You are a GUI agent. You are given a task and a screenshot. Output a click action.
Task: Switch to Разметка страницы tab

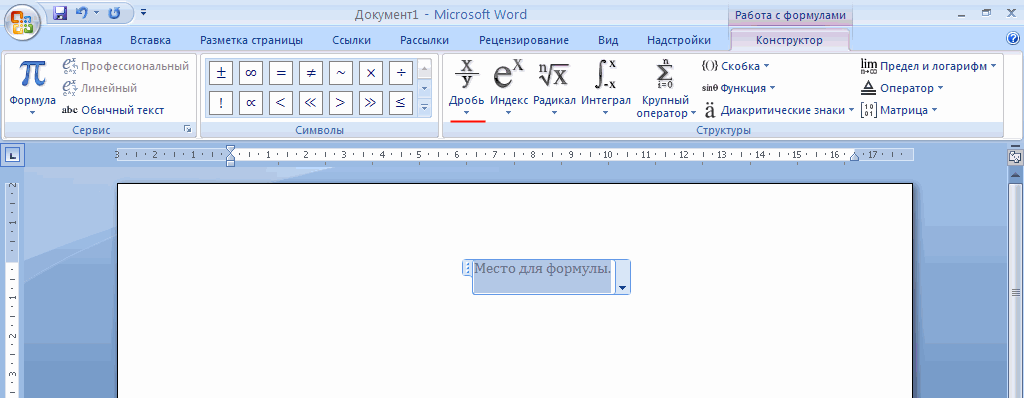251,41
